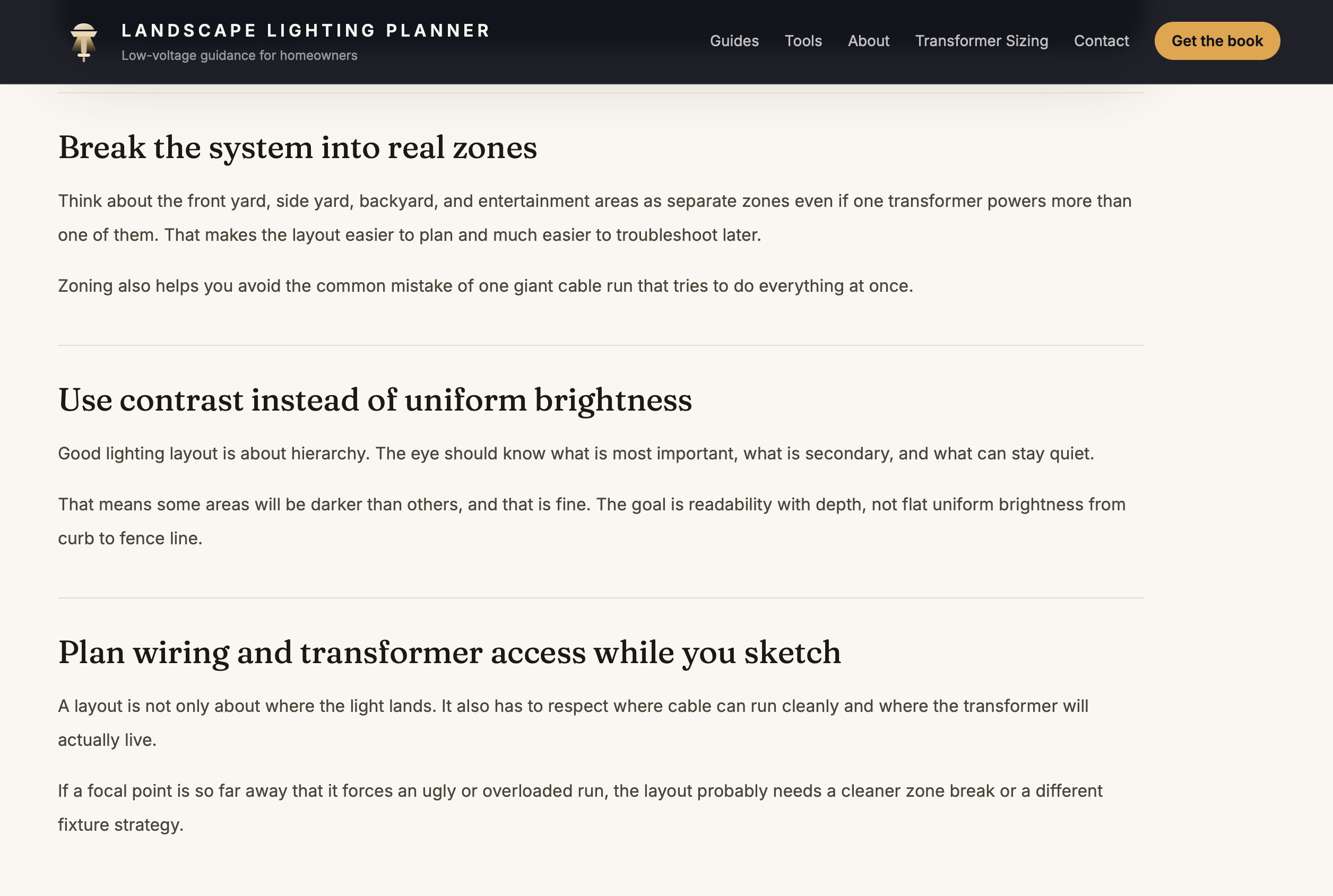
Task: Click the Break the system into real zones heading
Action: click(297, 147)
